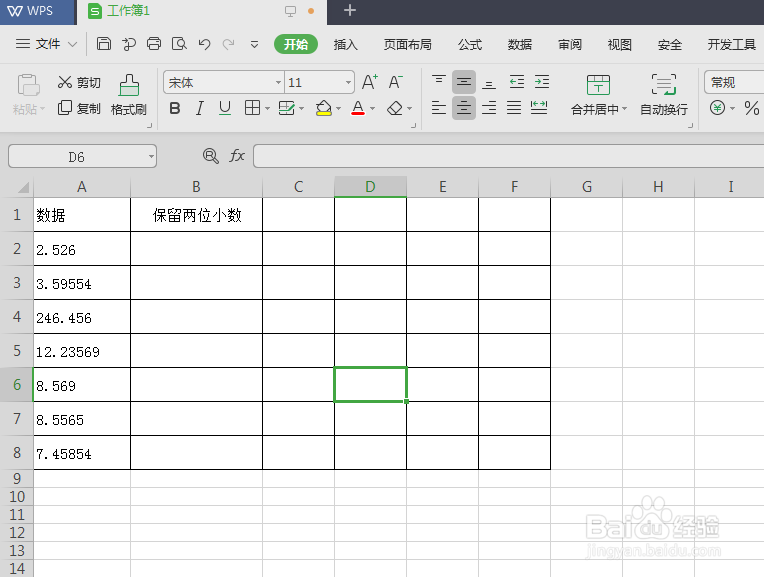Click into the formula bar input

pos(508,156)
